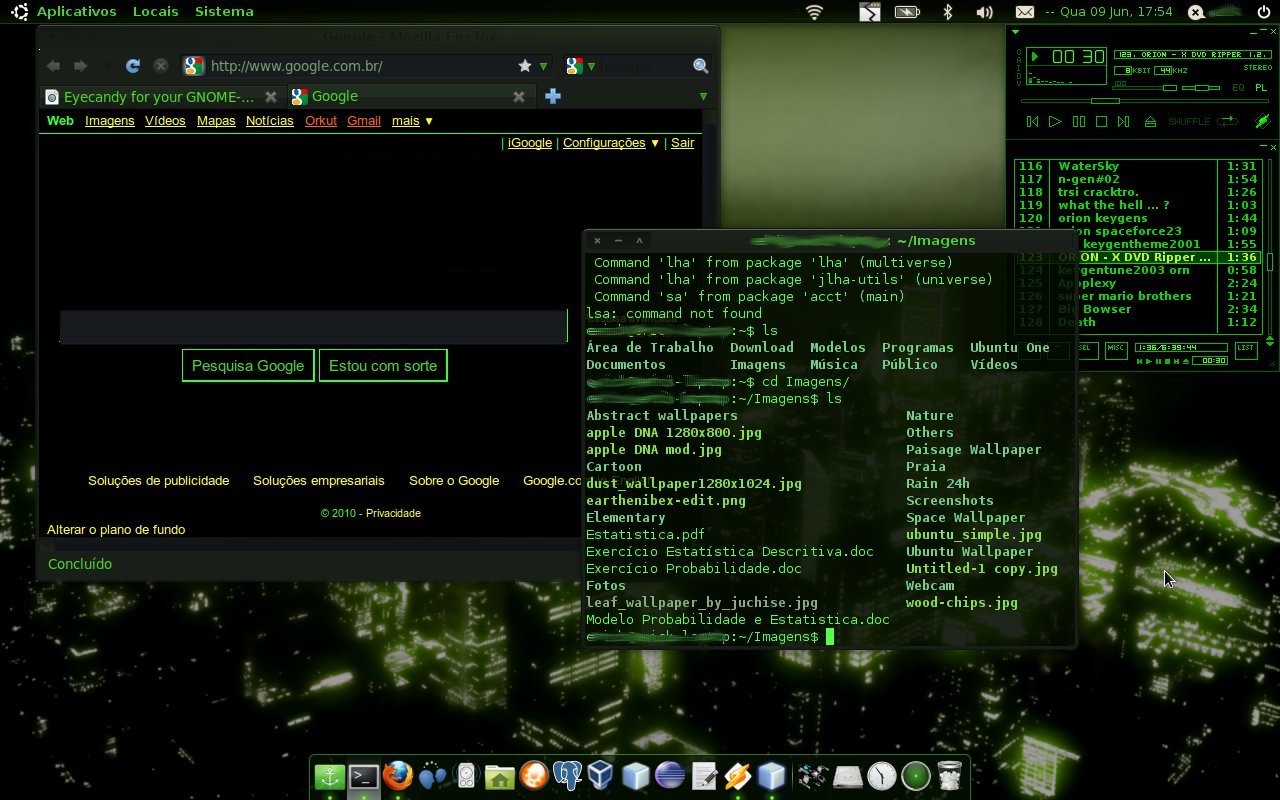
Task: Click the lightning bolt icon in player
Action: coord(1262,121)
